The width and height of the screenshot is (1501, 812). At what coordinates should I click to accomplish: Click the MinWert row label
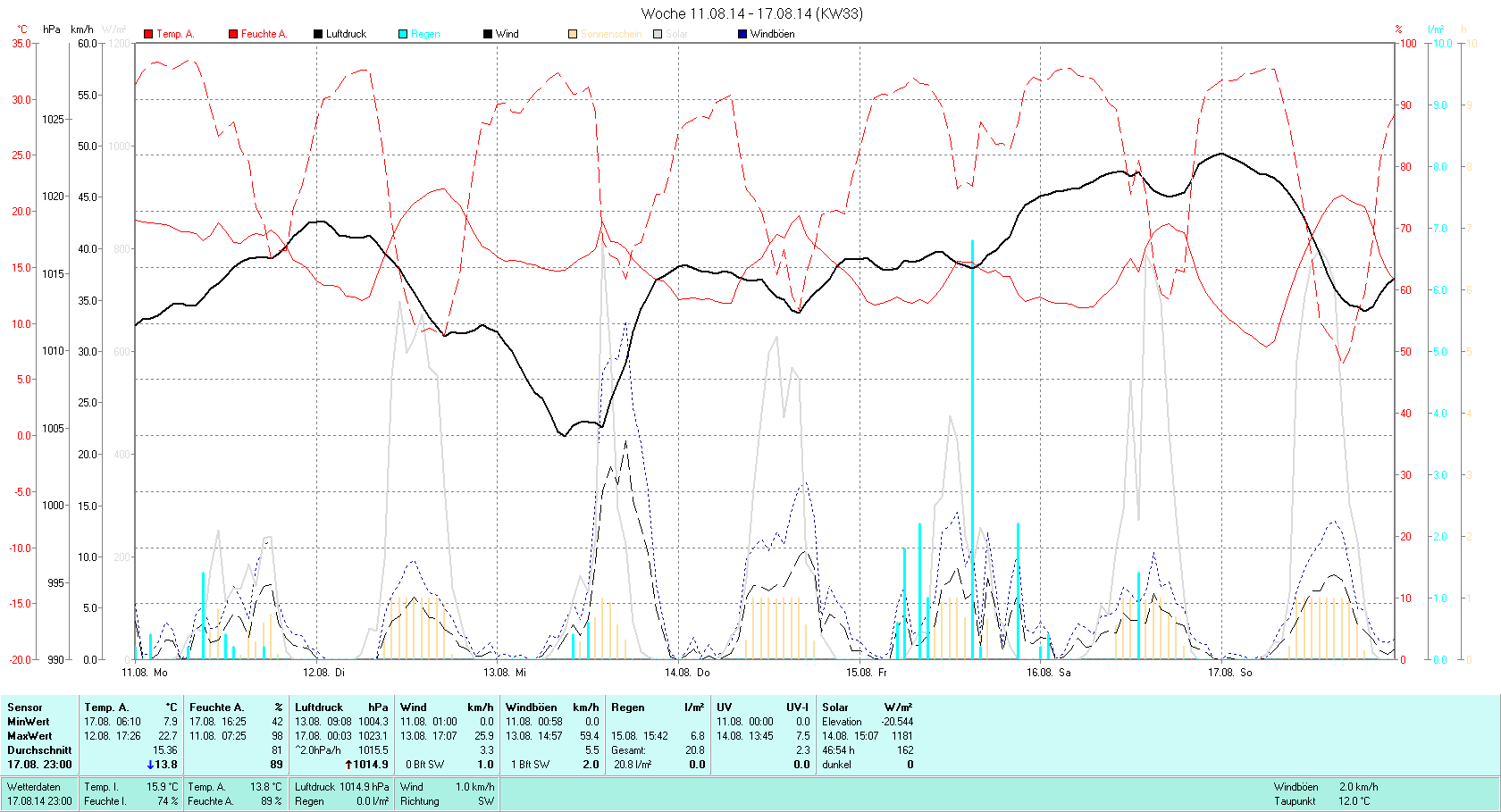[x=29, y=722]
